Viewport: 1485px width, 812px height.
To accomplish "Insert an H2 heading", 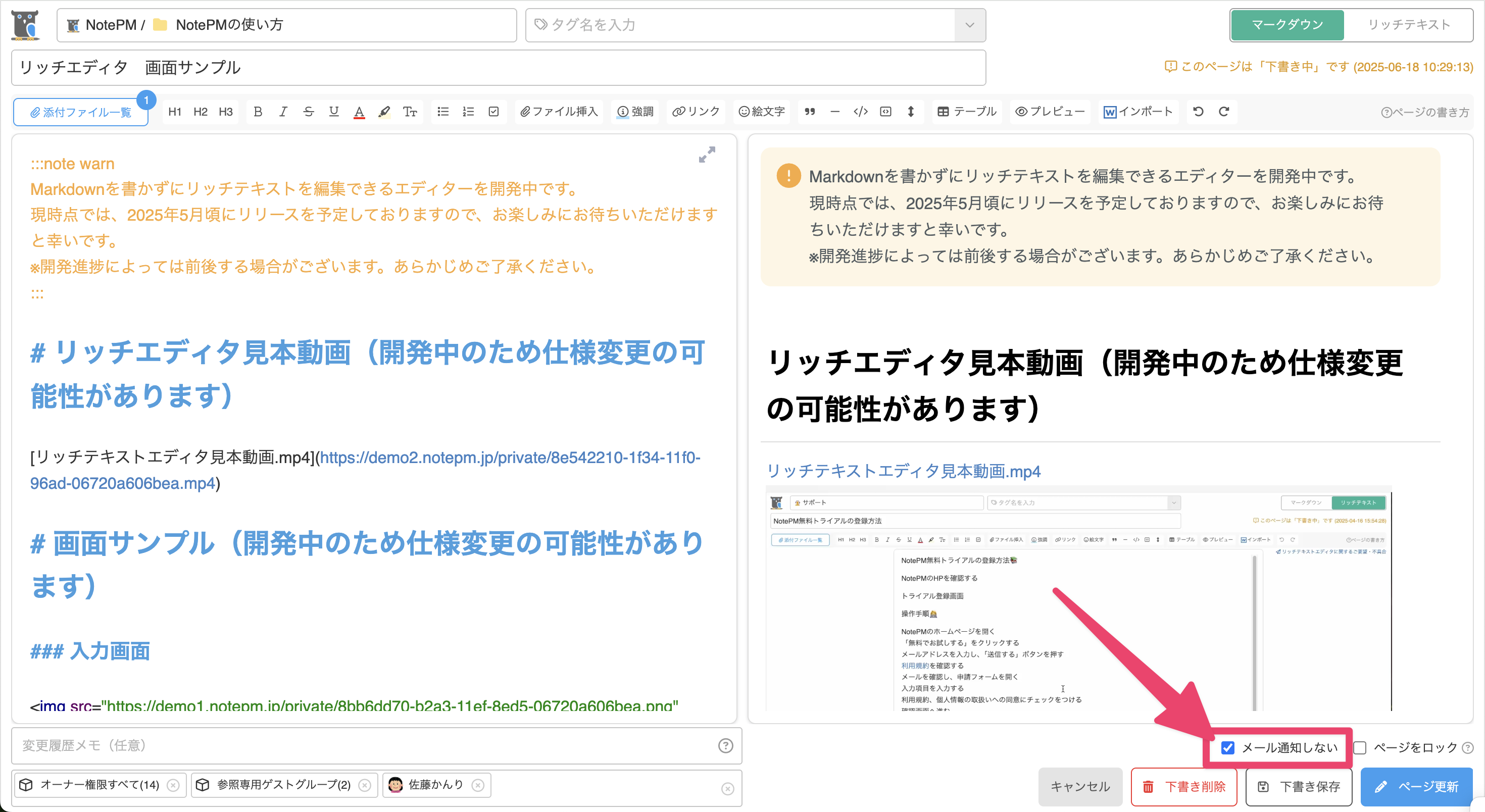I will 200,112.
